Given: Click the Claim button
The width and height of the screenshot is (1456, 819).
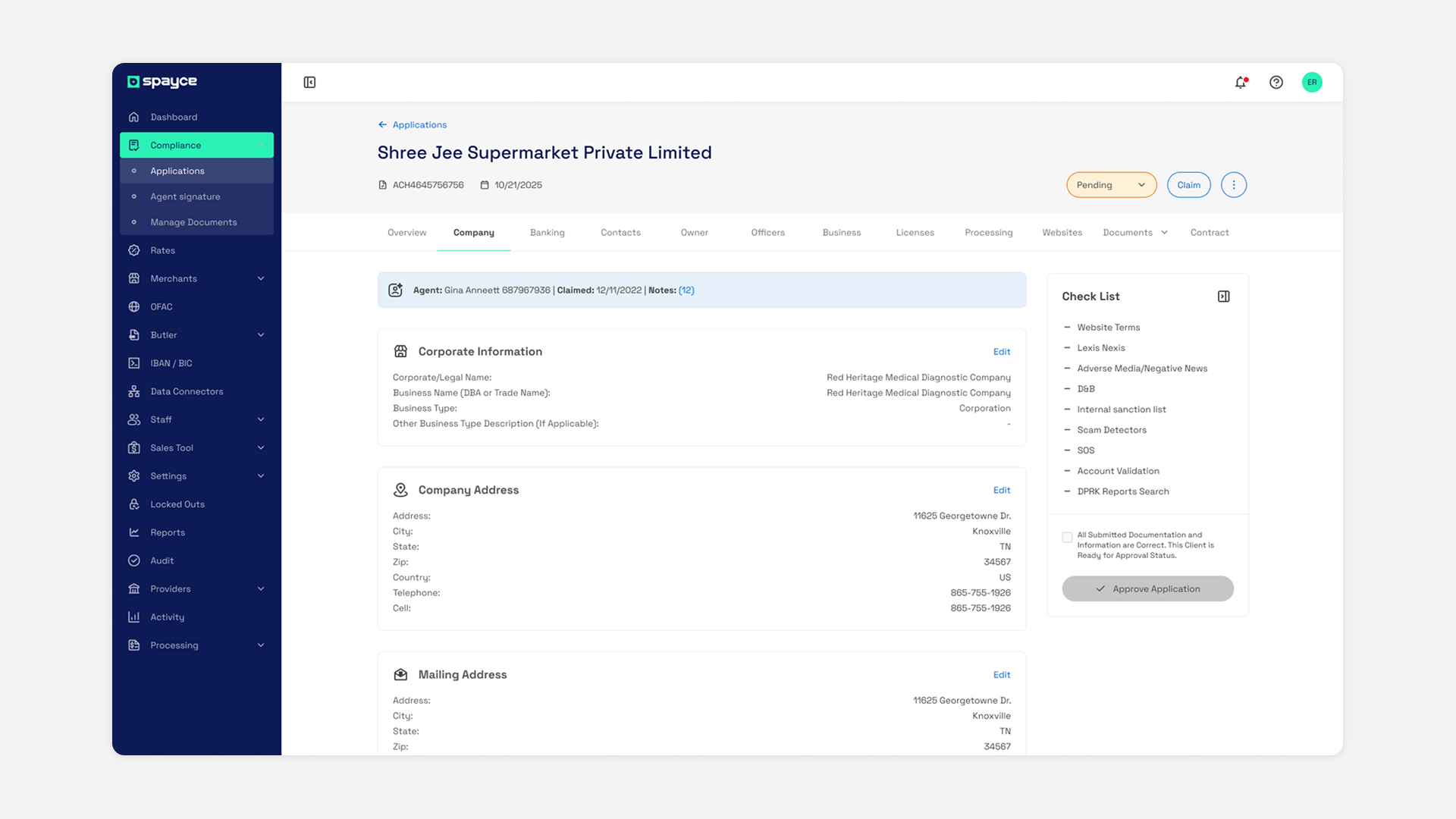Looking at the screenshot, I should point(1188,184).
